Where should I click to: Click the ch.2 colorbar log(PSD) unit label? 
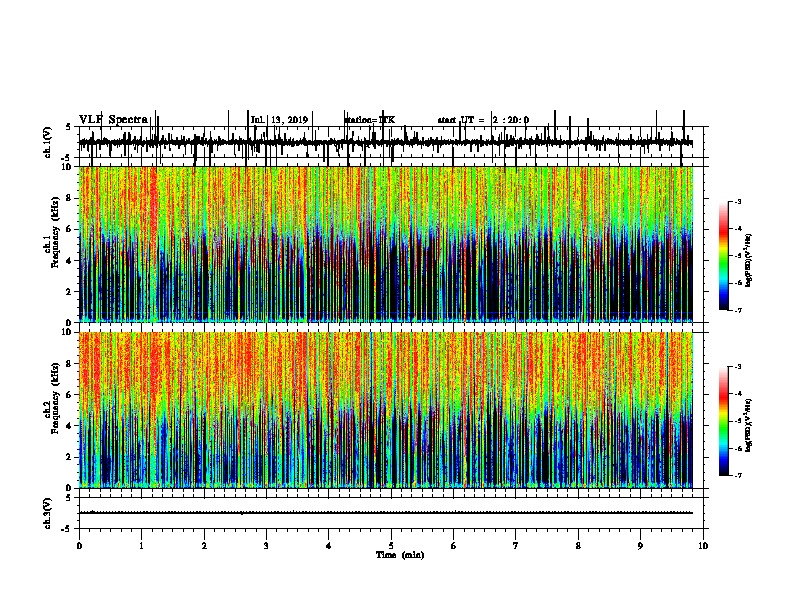[x=749, y=425]
